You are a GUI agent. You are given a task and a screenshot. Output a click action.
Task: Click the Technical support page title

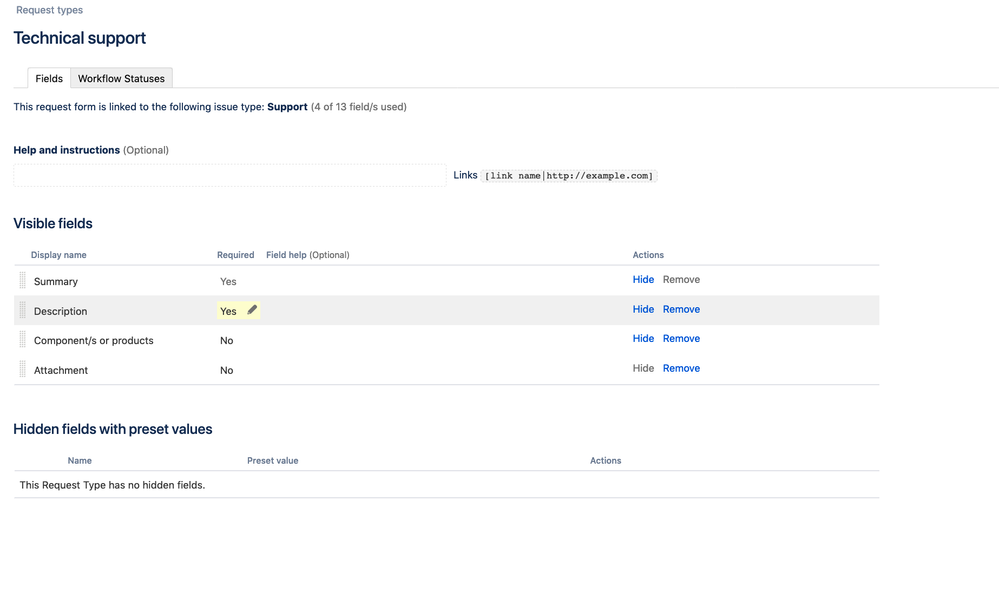(80, 38)
